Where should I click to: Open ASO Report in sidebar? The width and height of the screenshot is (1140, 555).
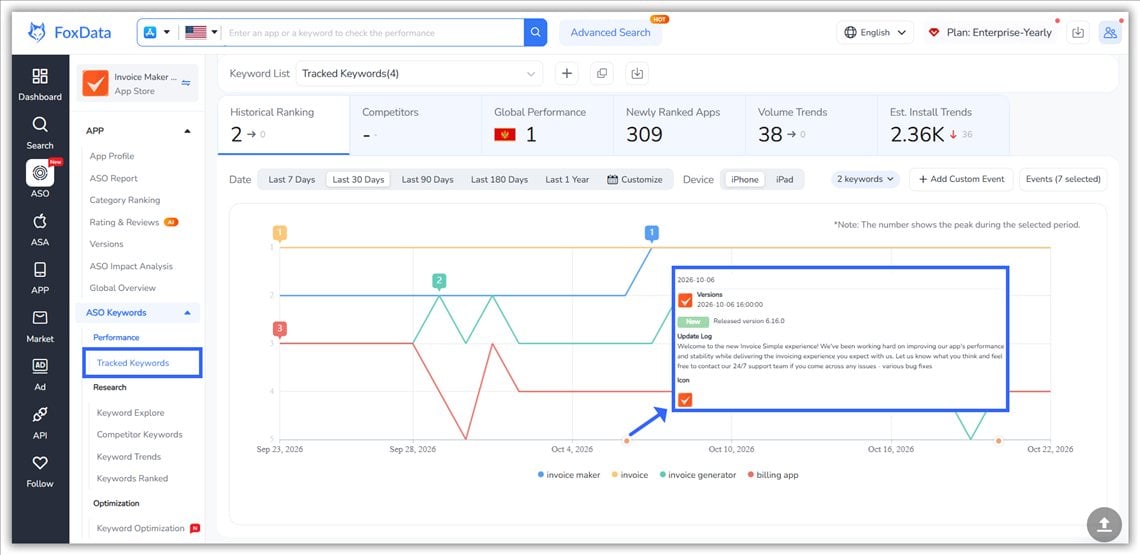click(113, 178)
